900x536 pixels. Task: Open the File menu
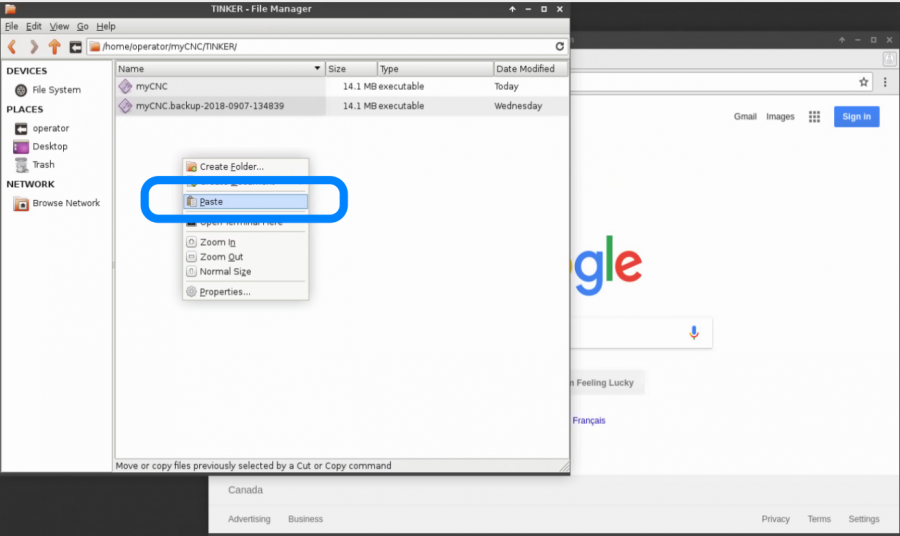point(12,26)
